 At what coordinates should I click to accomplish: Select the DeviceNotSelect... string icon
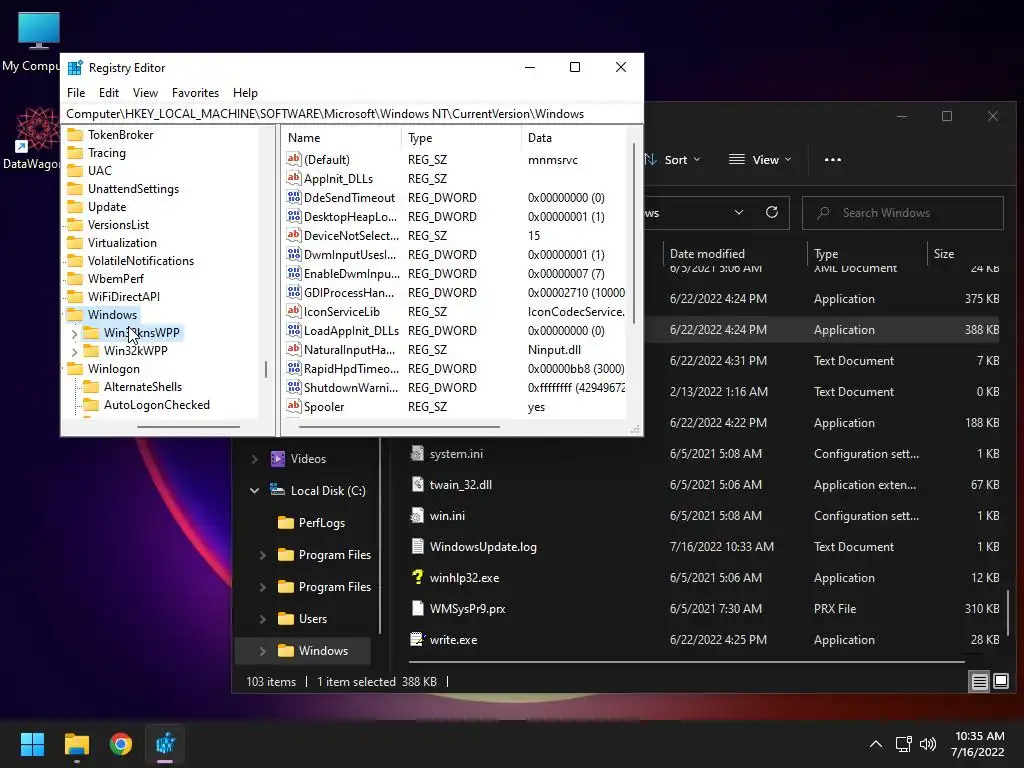(x=294, y=235)
